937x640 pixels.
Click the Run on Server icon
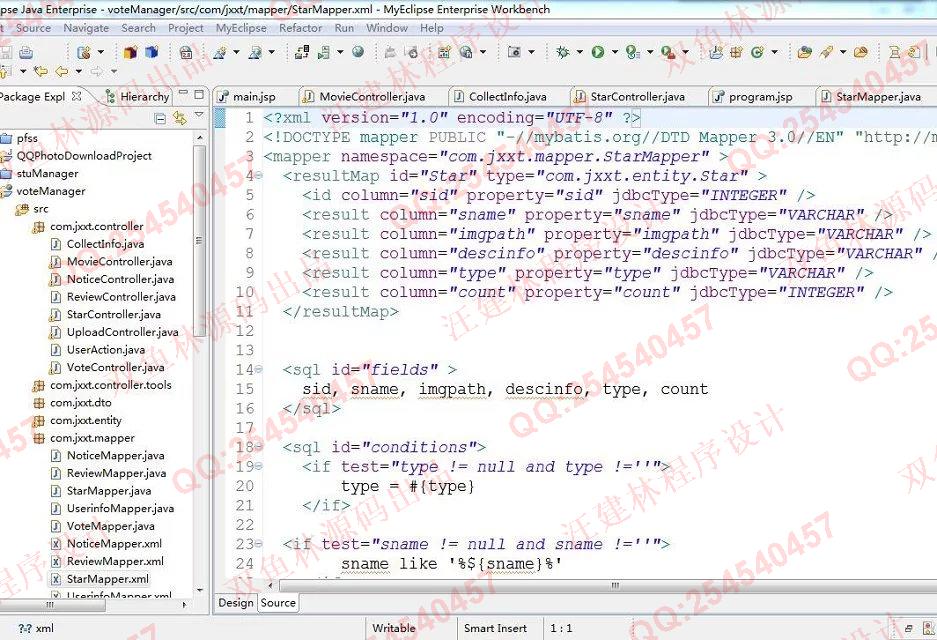[633, 52]
